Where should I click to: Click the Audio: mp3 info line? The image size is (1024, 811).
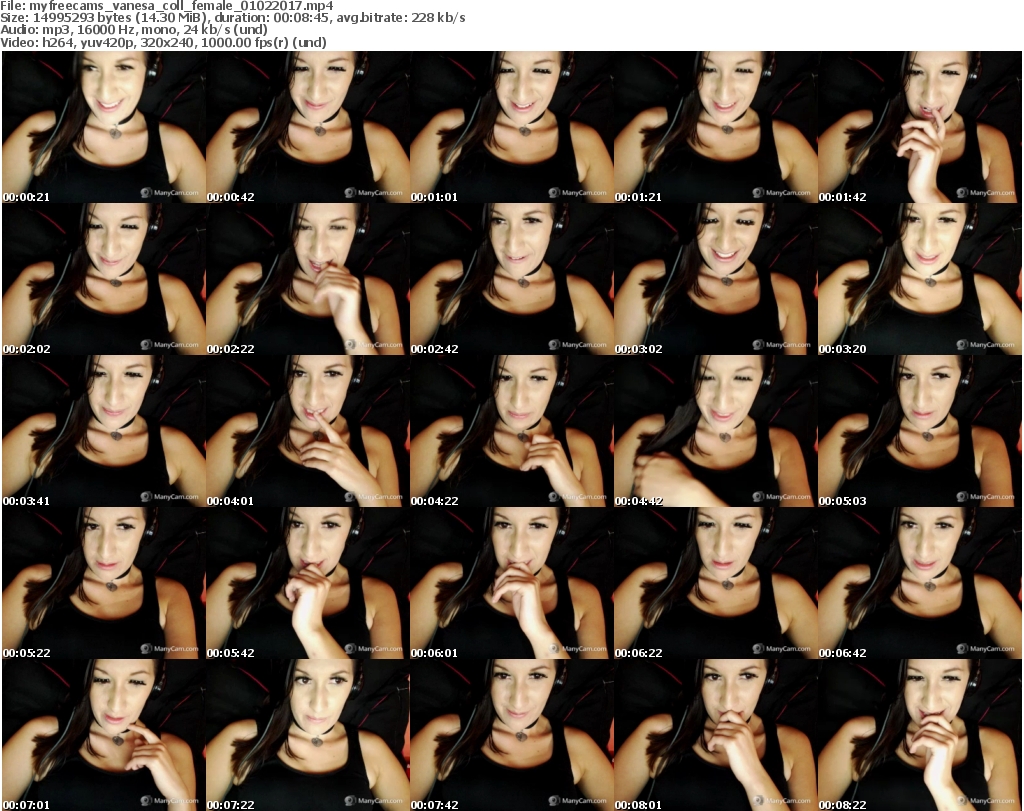coord(134,29)
